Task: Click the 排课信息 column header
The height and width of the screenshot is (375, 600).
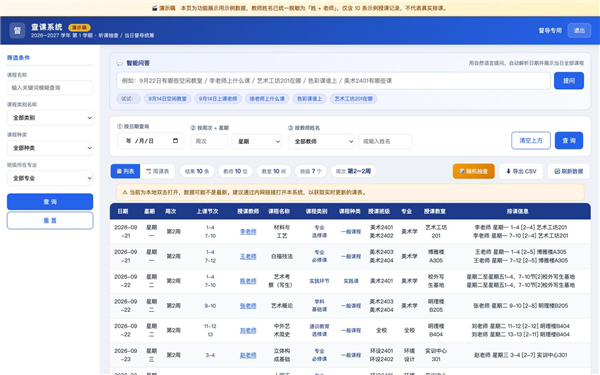Action: [518, 211]
